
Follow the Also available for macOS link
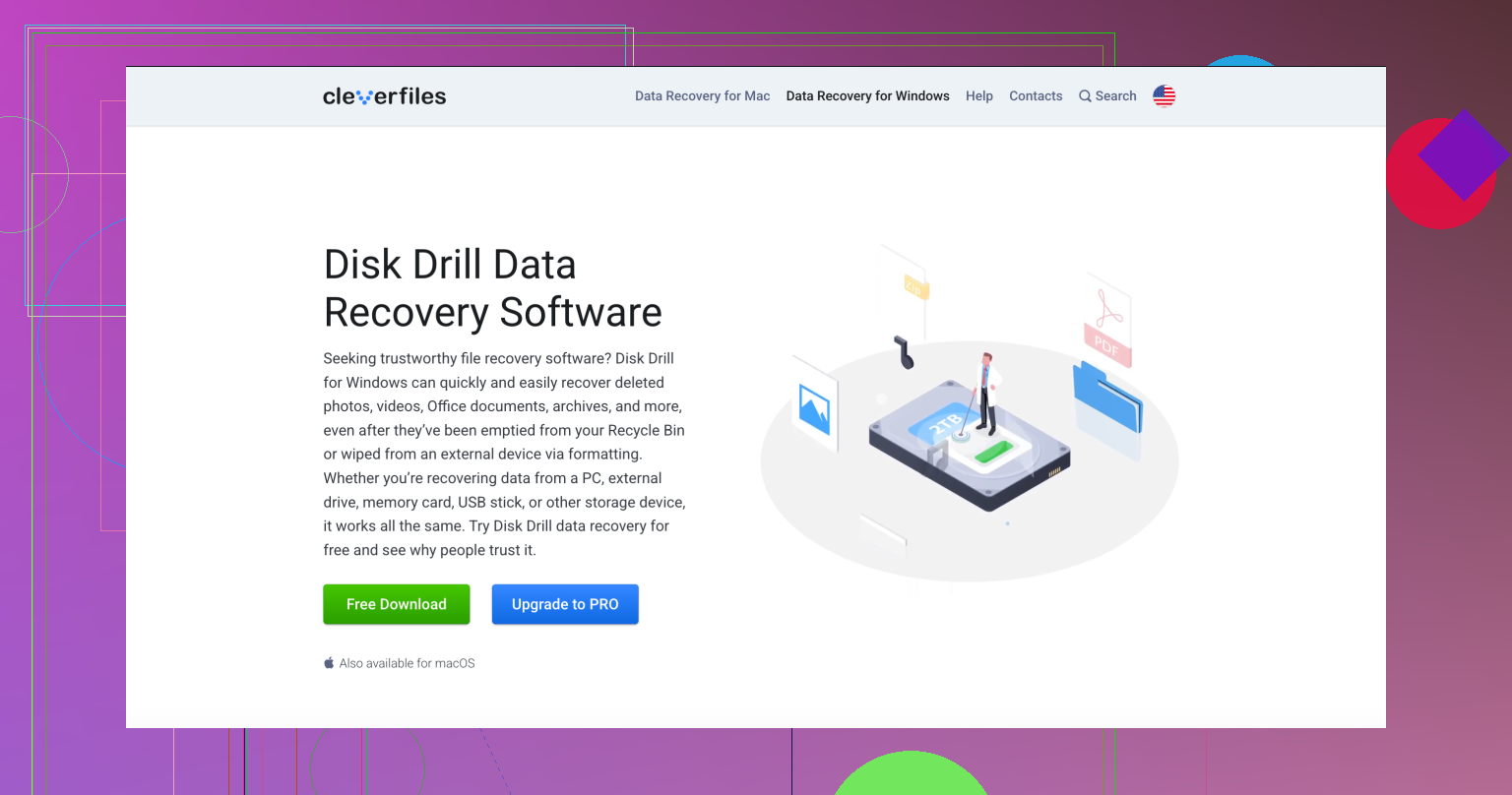(x=407, y=663)
